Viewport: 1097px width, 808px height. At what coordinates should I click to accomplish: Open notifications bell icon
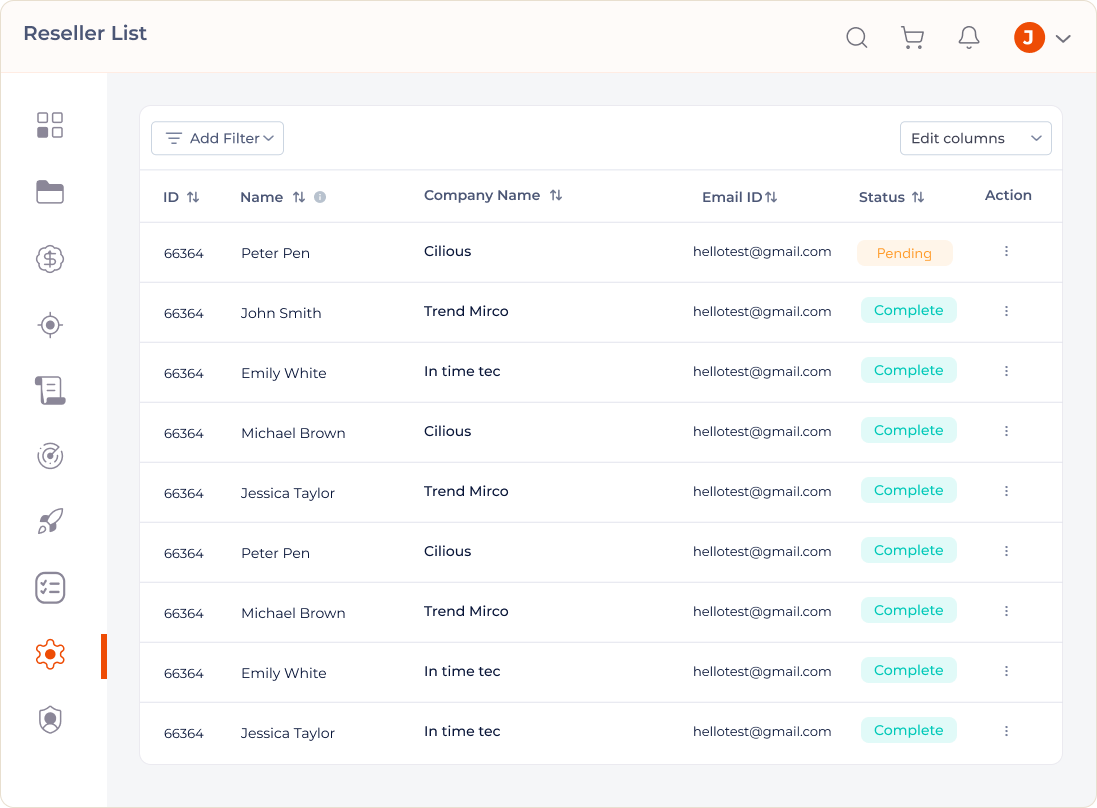coord(968,37)
